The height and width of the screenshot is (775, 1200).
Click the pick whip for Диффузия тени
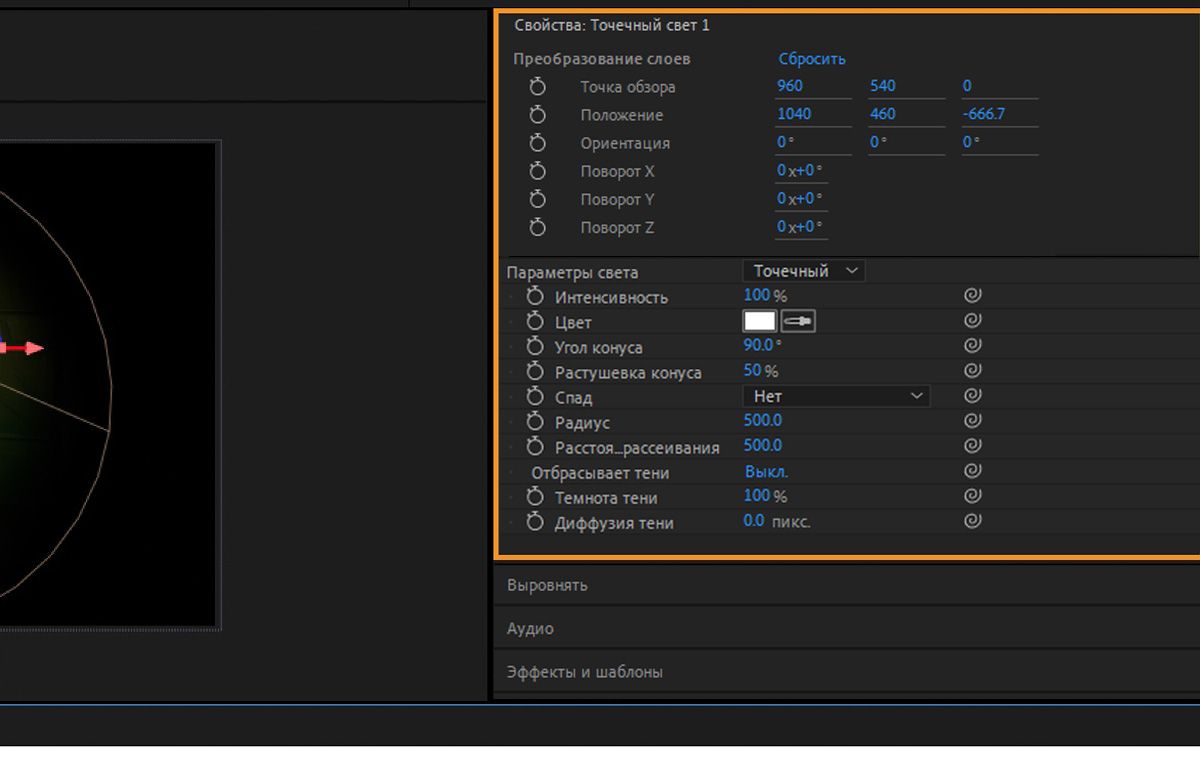tap(972, 521)
